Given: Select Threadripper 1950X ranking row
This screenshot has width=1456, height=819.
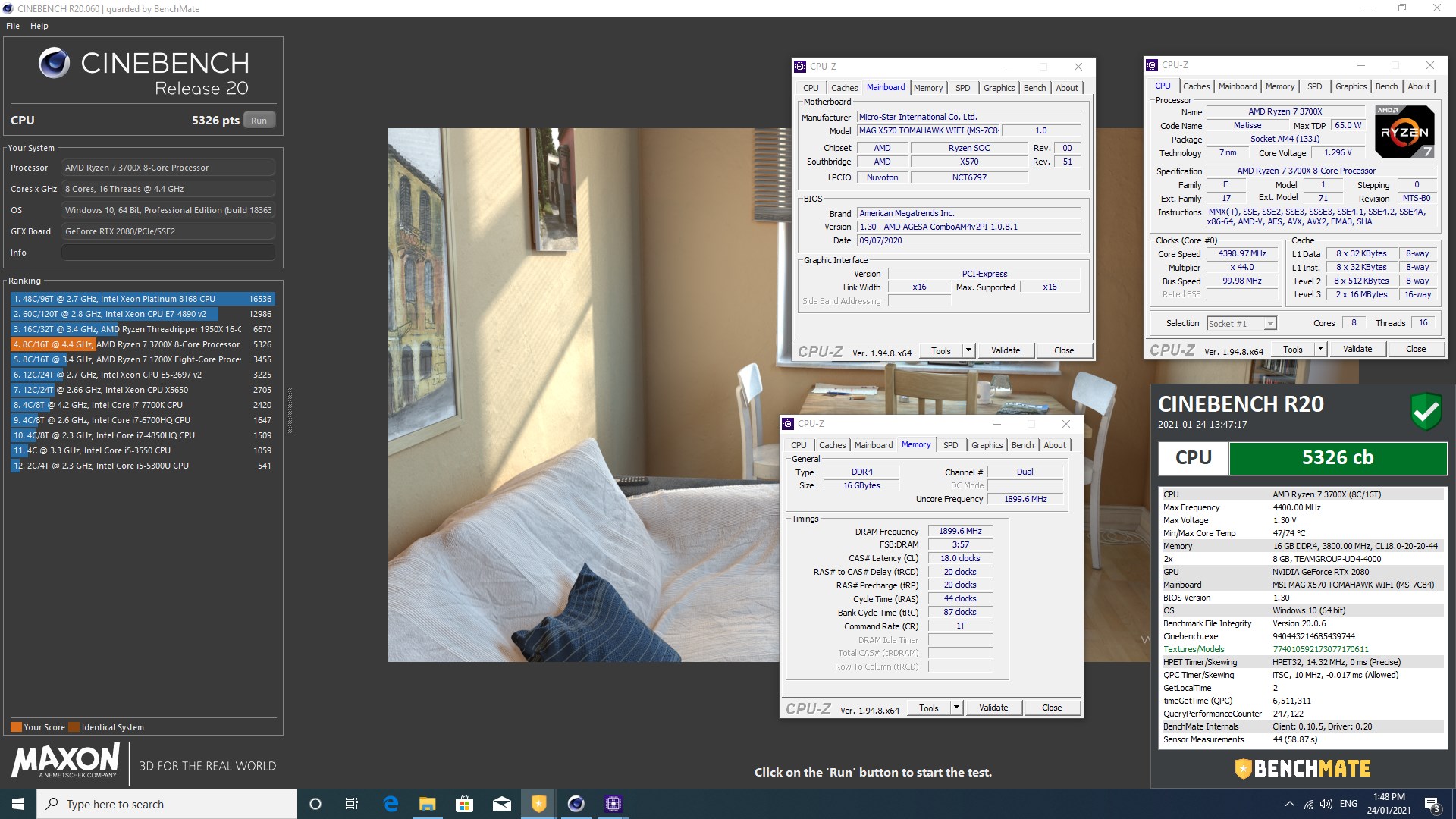Looking at the screenshot, I should click(142, 329).
